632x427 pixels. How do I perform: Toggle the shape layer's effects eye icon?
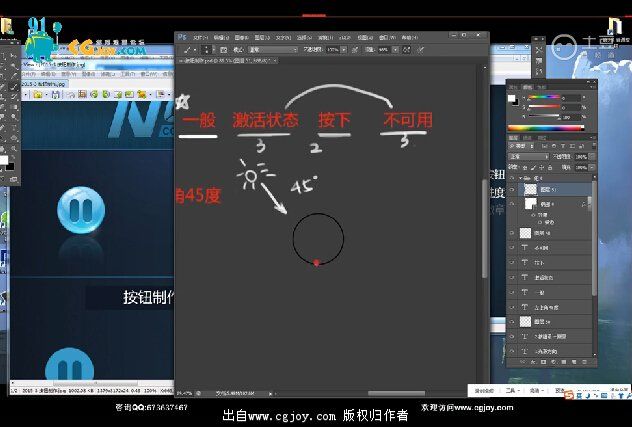point(534,215)
